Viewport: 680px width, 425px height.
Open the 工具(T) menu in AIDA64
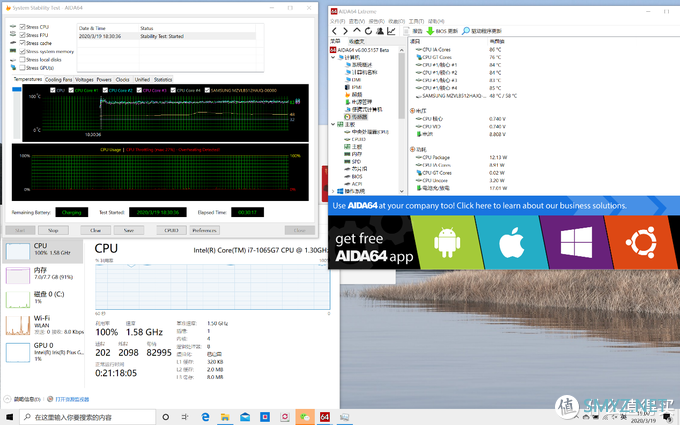(416, 21)
